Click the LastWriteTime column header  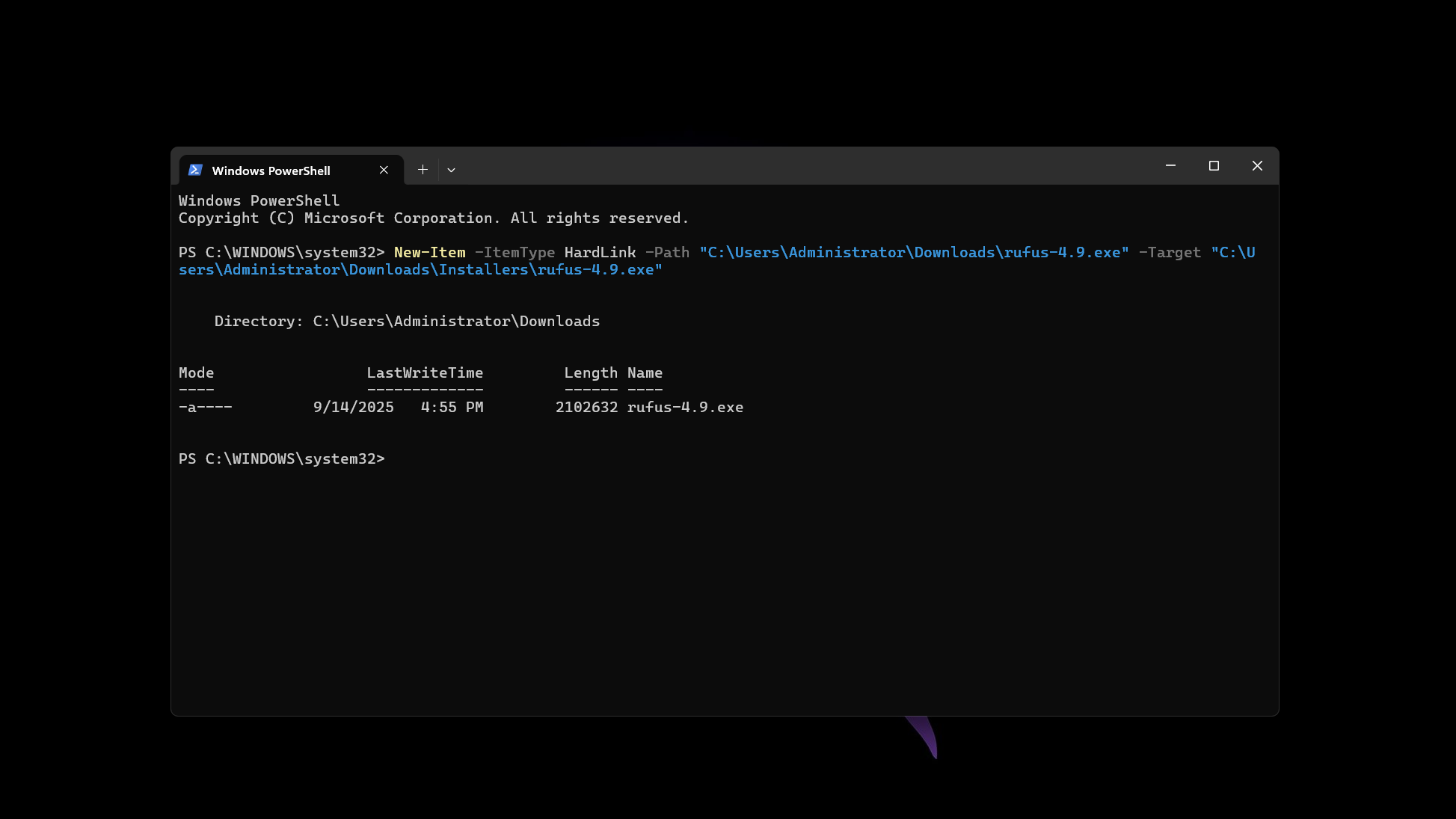coord(426,373)
